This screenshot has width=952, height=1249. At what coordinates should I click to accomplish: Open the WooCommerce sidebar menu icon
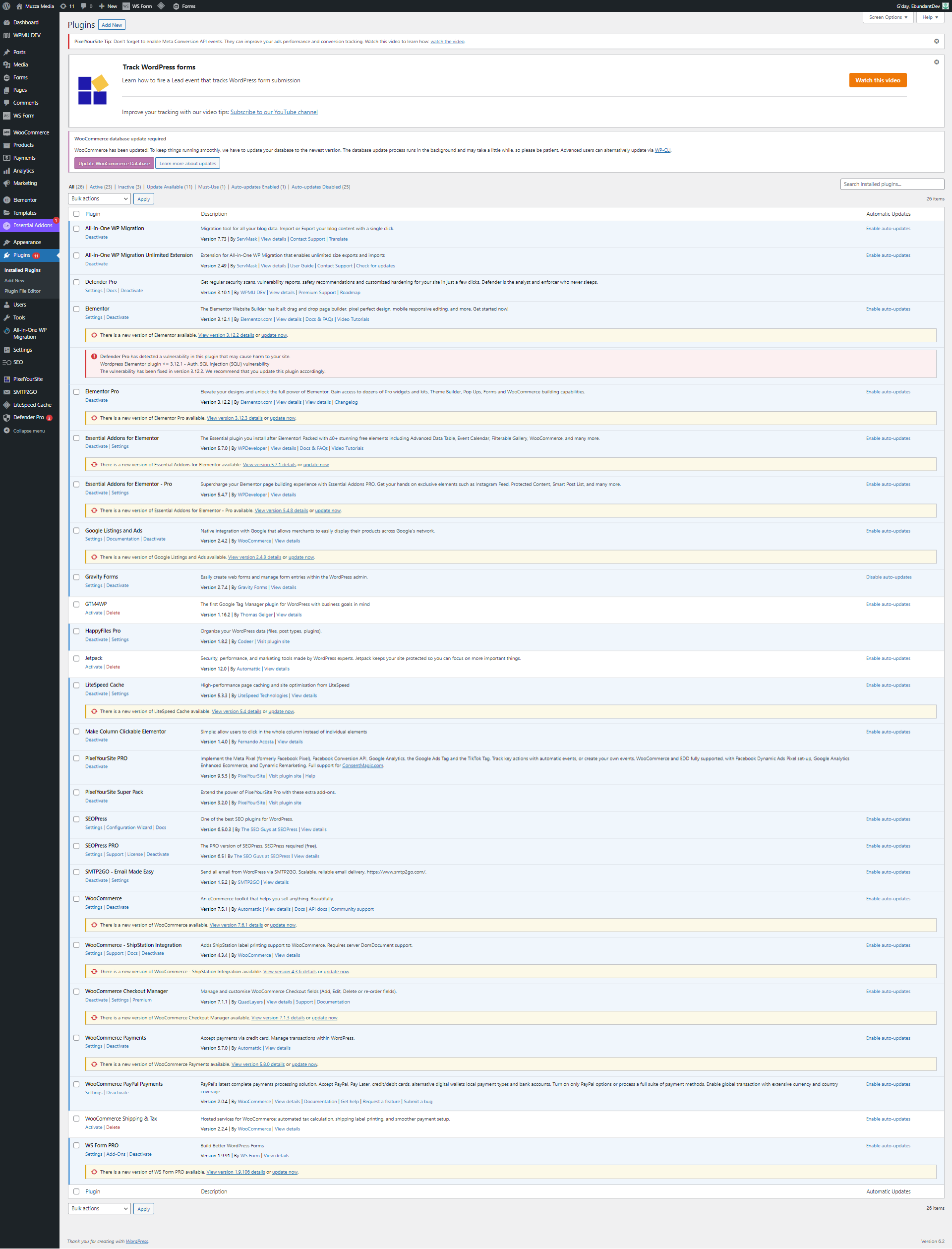tap(7, 132)
